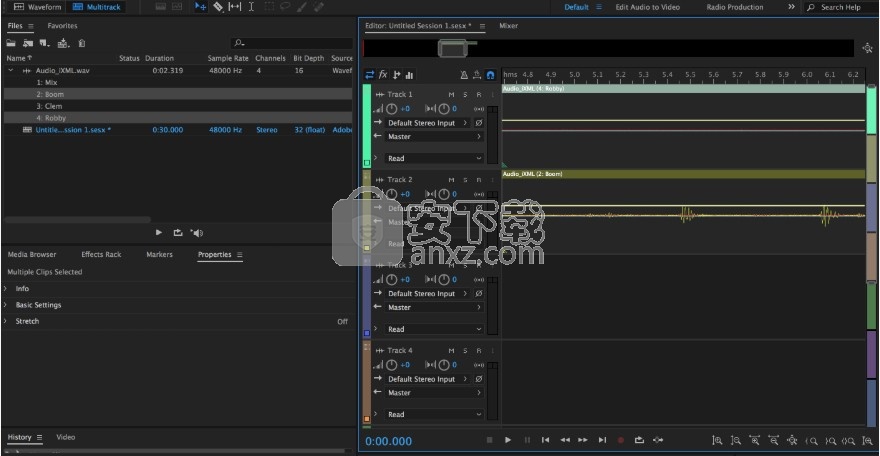Switch to the Effects Rack tab
Image resolution: width=880 pixels, height=456 pixels.
click(101, 255)
